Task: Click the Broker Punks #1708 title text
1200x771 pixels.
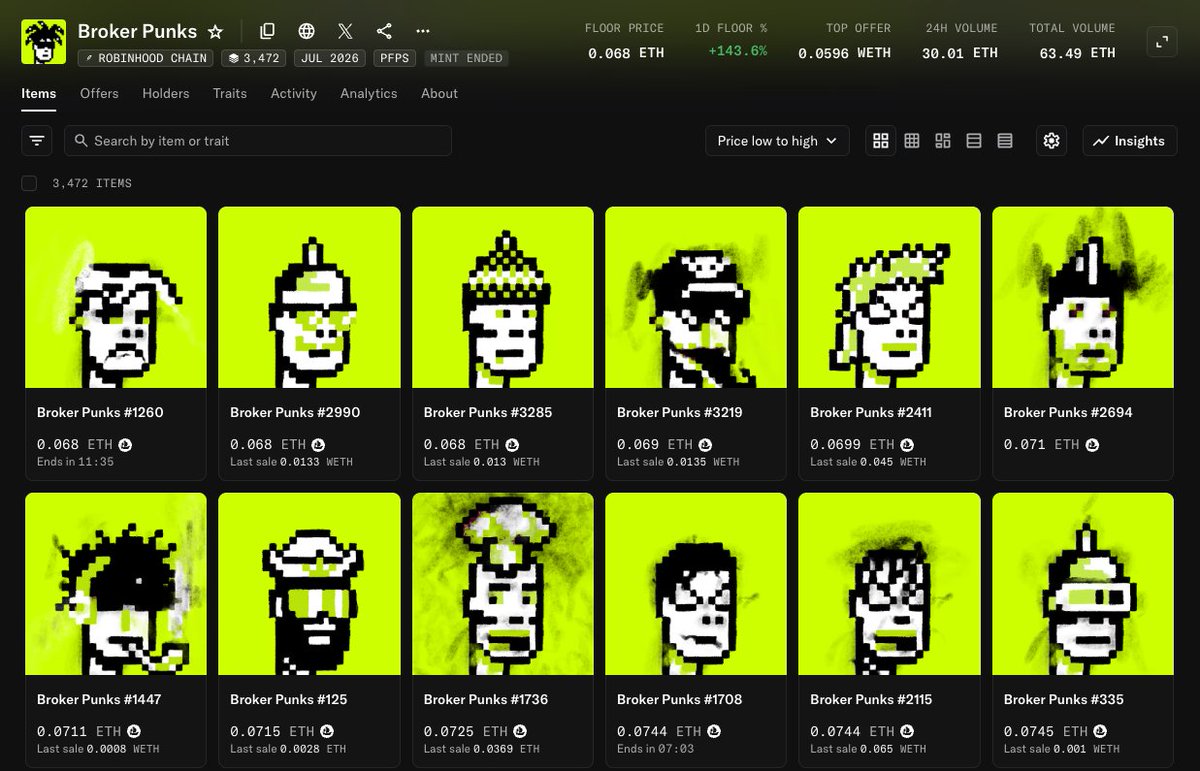Action: point(679,699)
